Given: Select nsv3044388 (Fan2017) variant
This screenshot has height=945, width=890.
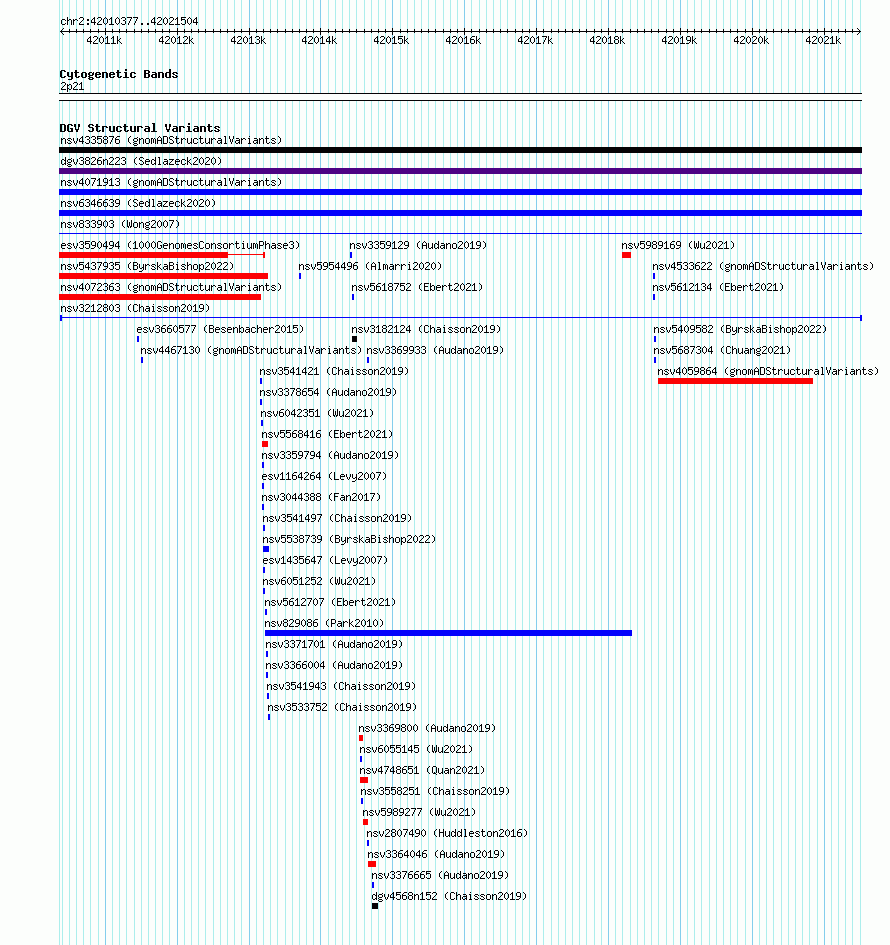Looking at the screenshot, I should 321,497.
